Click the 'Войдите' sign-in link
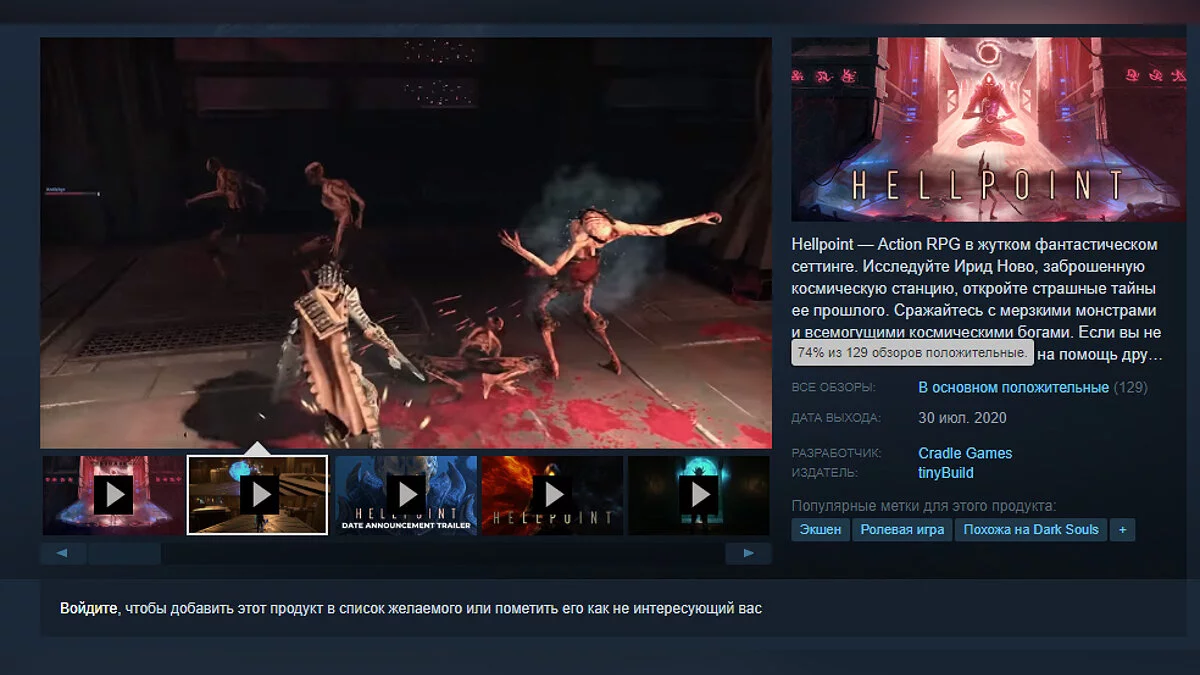This screenshot has width=1200, height=675. click(88, 608)
